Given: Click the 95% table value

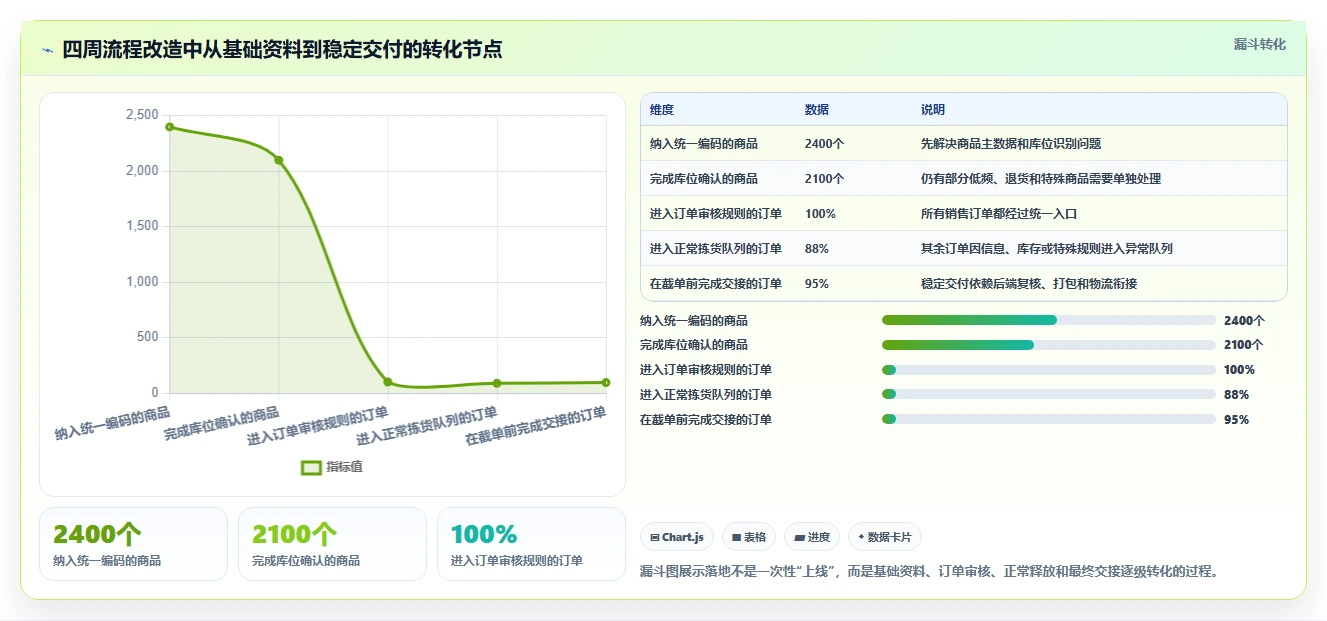Looking at the screenshot, I should pos(817,284).
